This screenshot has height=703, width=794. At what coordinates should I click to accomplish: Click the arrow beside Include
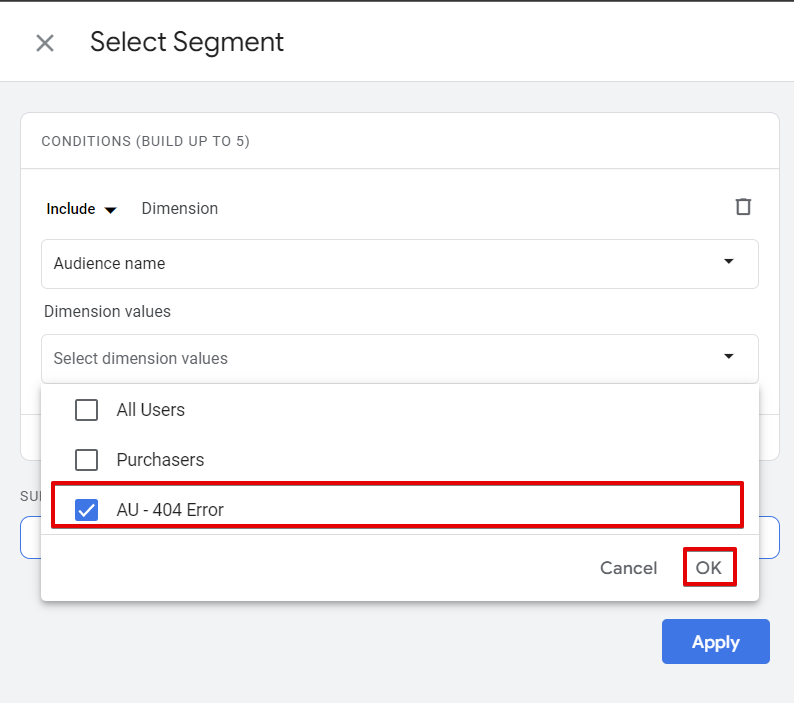click(x=111, y=210)
